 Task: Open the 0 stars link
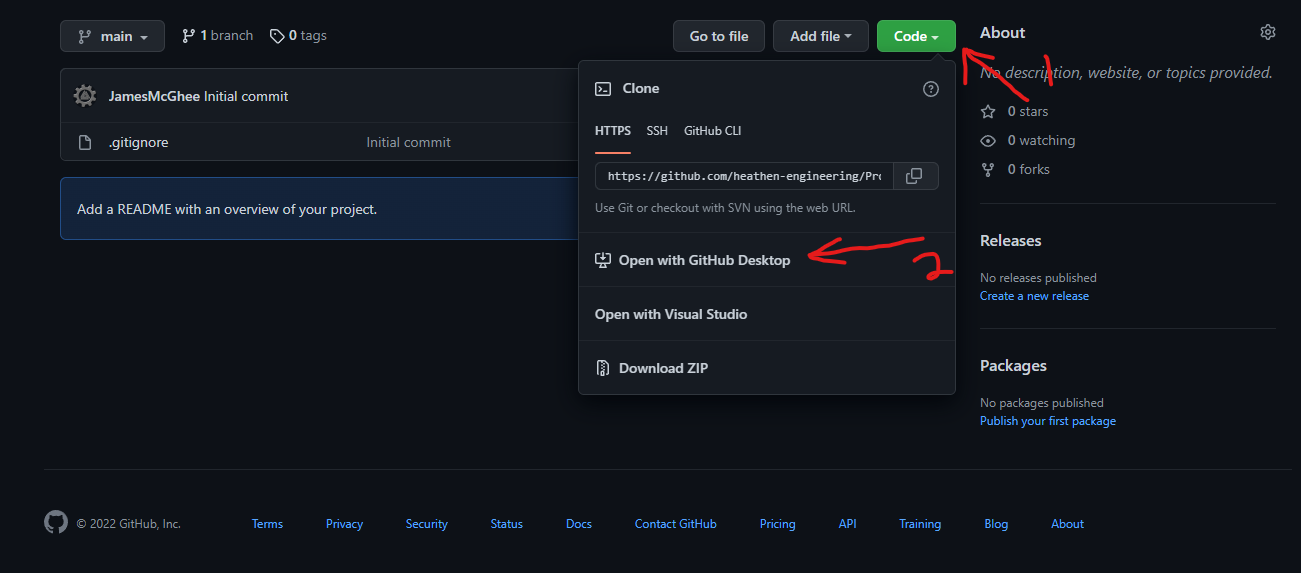click(x=1028, y=111)
